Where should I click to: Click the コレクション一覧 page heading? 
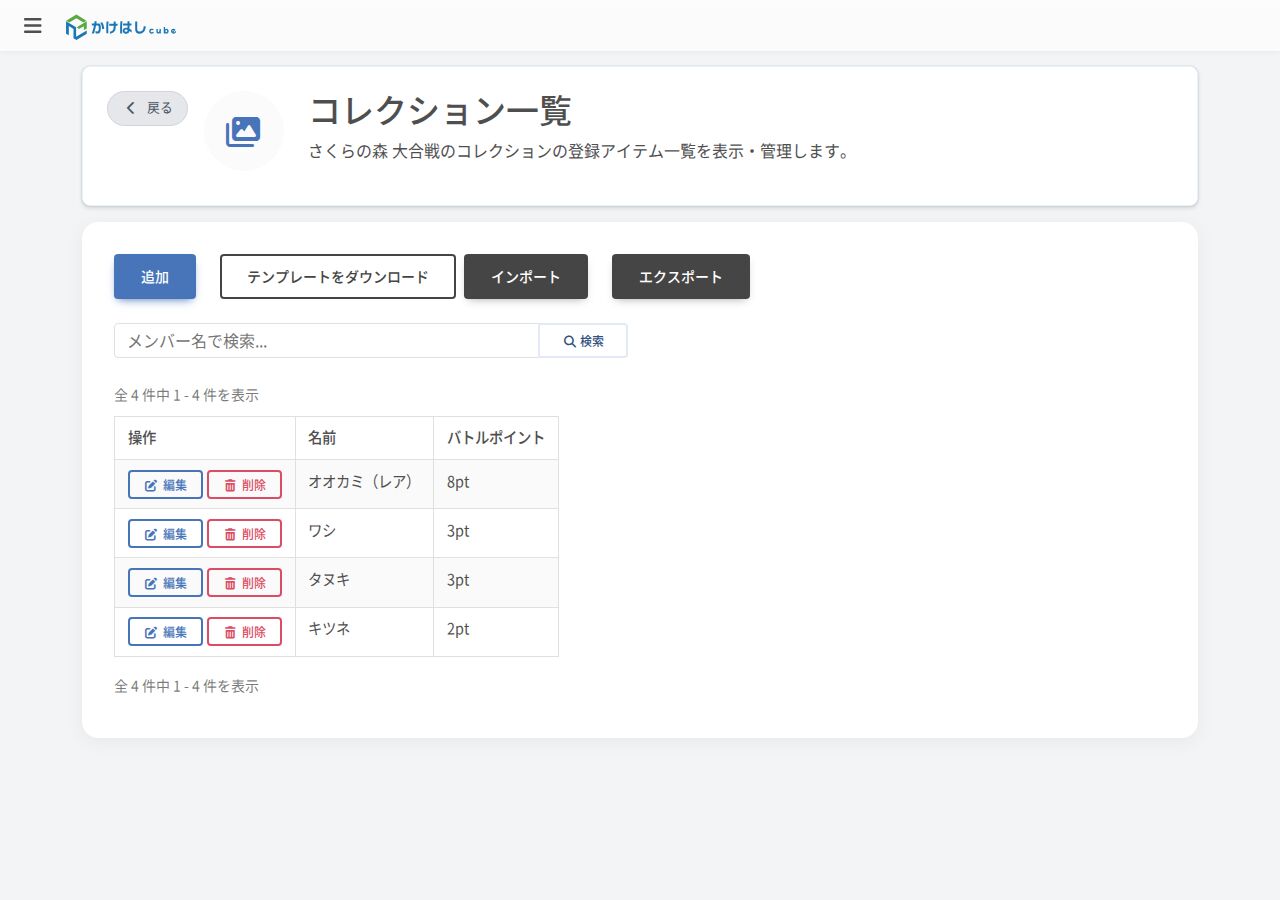(x=440, y=111)
